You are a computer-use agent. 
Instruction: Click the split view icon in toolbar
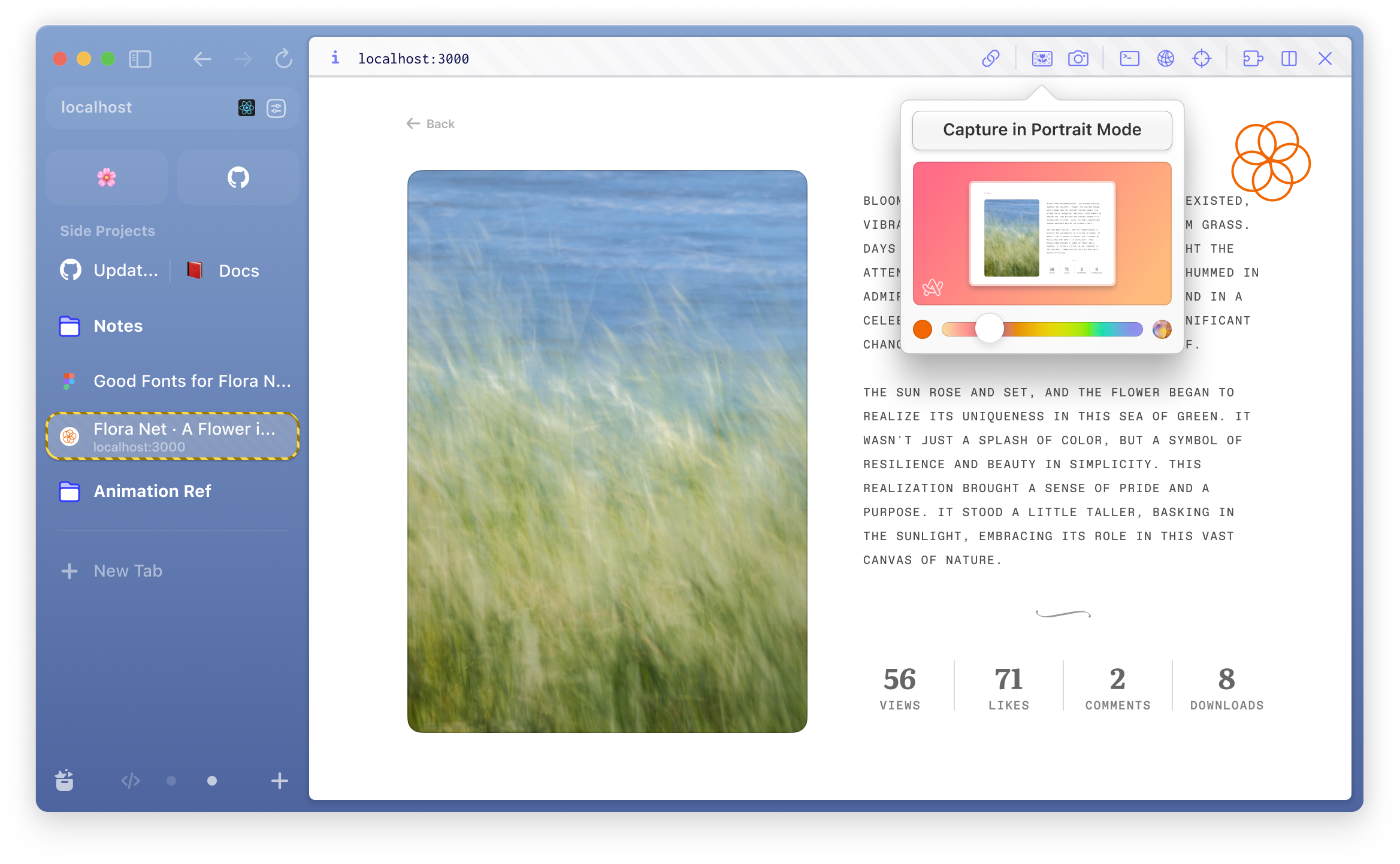[x=1289, y=59]
